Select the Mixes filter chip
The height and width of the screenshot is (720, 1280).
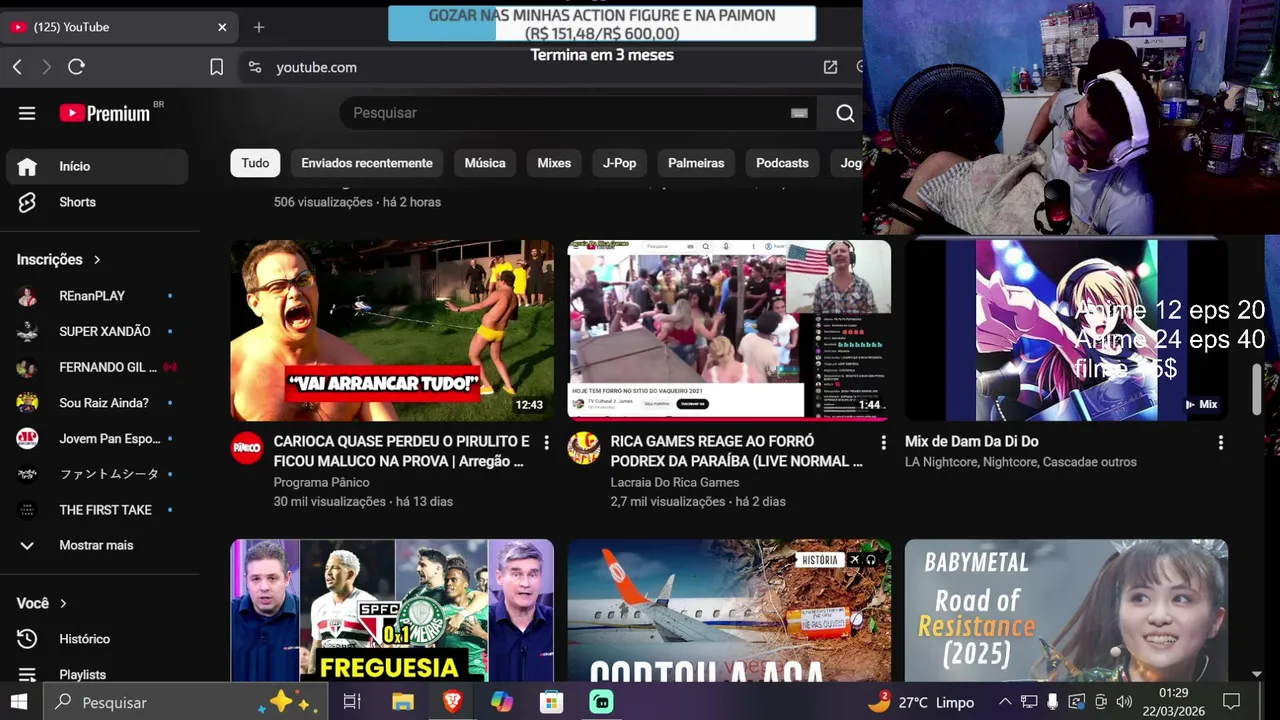pos(554,163)
